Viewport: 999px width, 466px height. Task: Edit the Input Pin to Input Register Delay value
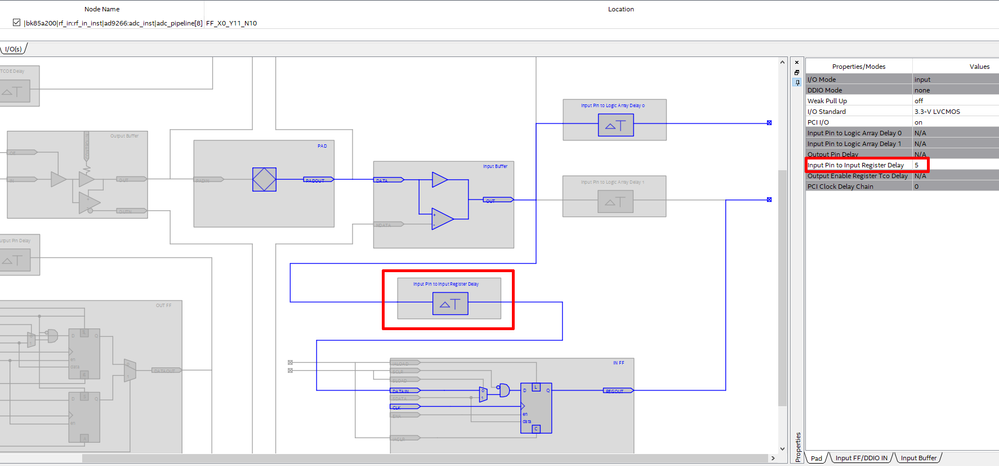[x=920, y=165]
